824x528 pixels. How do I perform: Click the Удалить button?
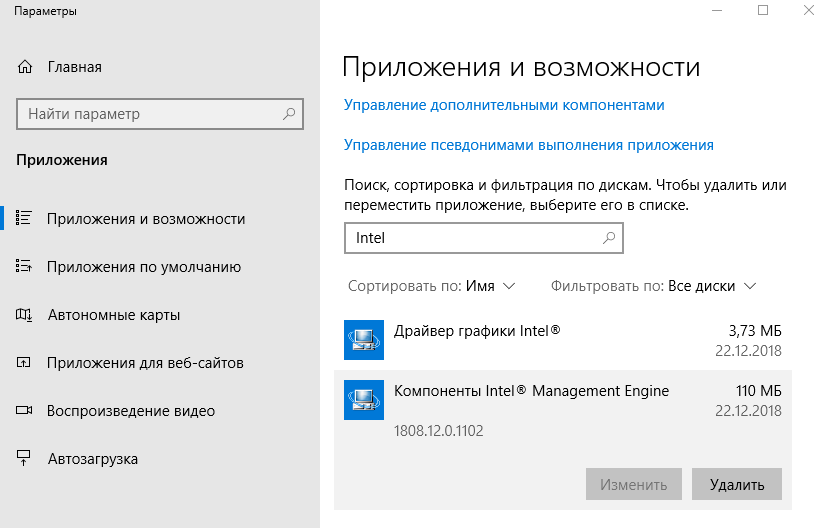(x=737, y=484)
